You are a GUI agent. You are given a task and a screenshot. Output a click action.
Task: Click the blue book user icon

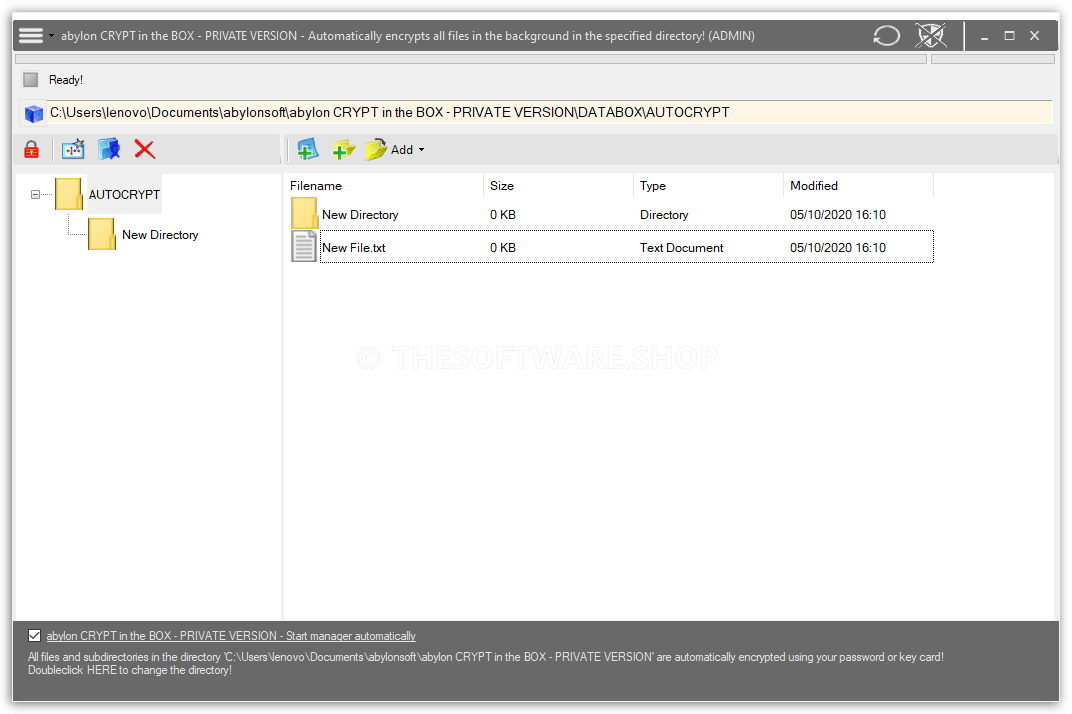point(109,149)
